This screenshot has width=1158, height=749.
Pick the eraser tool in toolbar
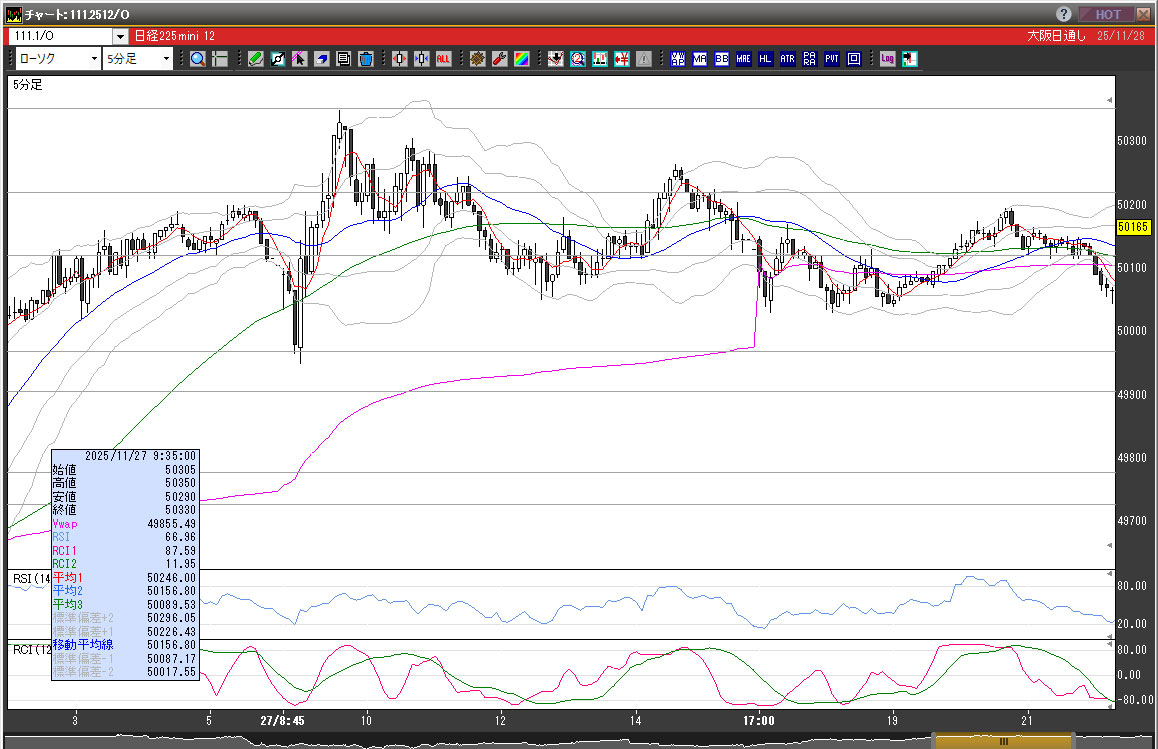pos(322,59)
